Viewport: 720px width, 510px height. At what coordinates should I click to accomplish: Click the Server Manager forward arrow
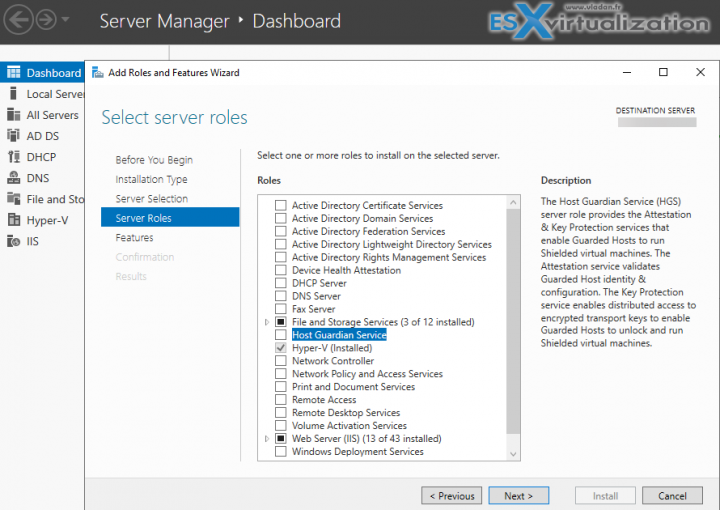[x=46, y=20]
